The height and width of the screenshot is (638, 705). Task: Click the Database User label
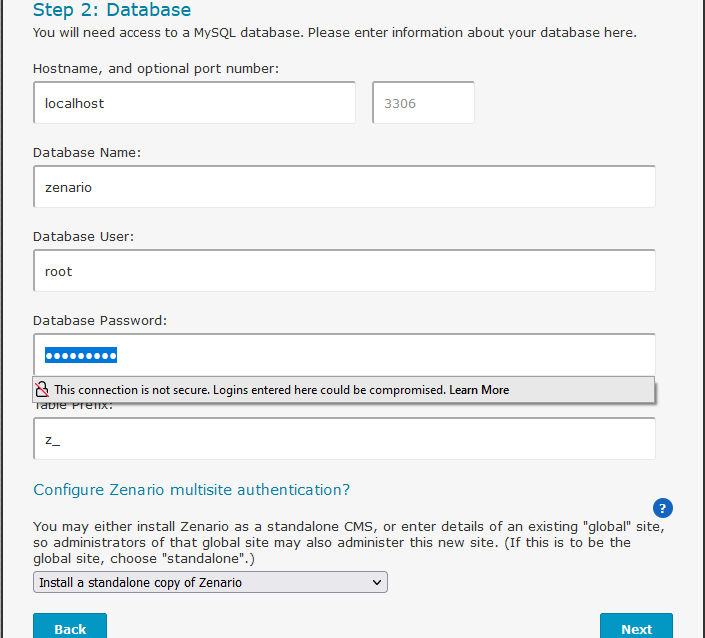[x=83, y=237]
